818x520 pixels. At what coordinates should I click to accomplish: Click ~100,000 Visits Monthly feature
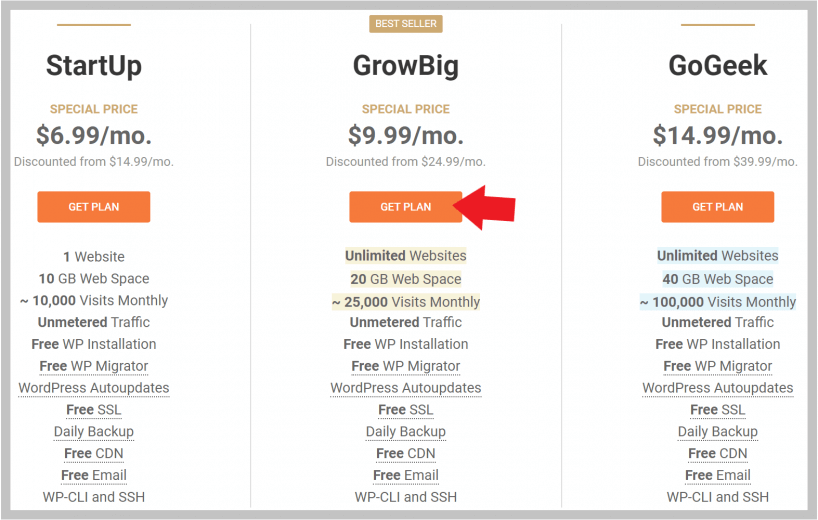pyautogui.click(x=717, y=301)
